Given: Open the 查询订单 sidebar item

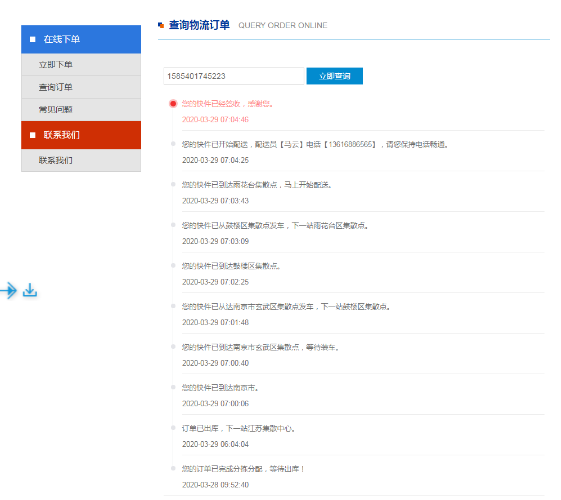Looking at the screenshot, I should point(81,87).
